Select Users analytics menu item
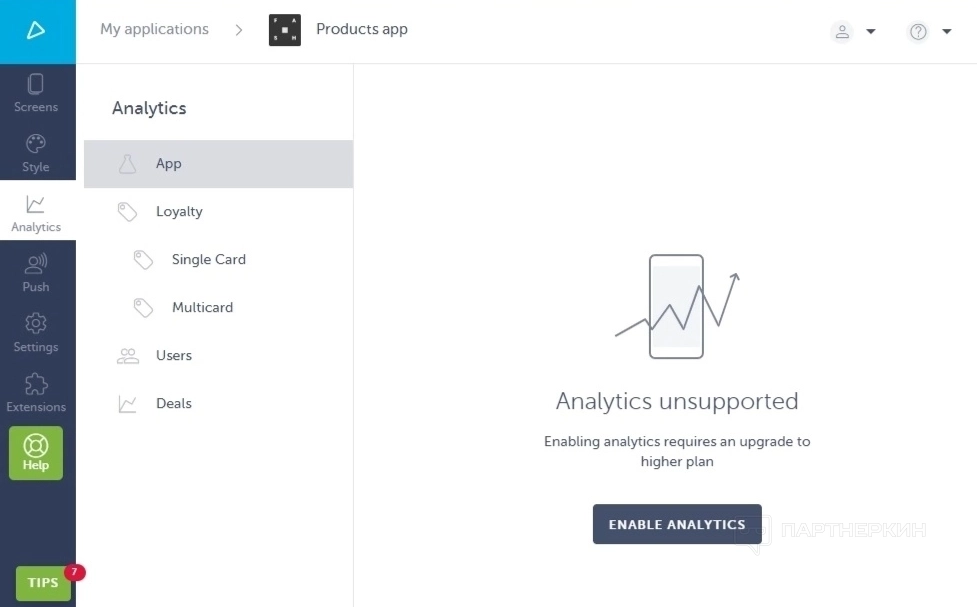Image resolution: width=977 pixels, height=607 pixels. click(174, 356)
